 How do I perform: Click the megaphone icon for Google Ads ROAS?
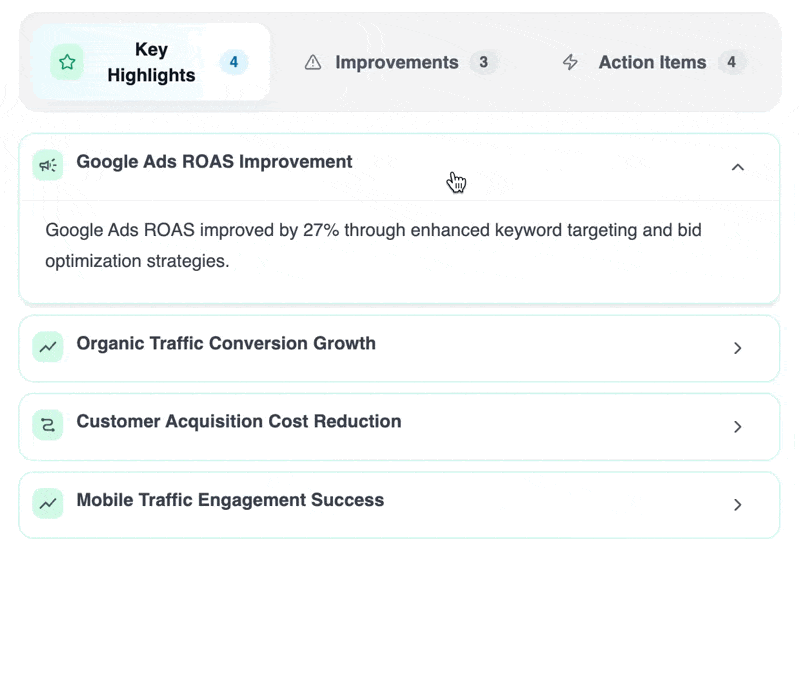coord(48,165)
